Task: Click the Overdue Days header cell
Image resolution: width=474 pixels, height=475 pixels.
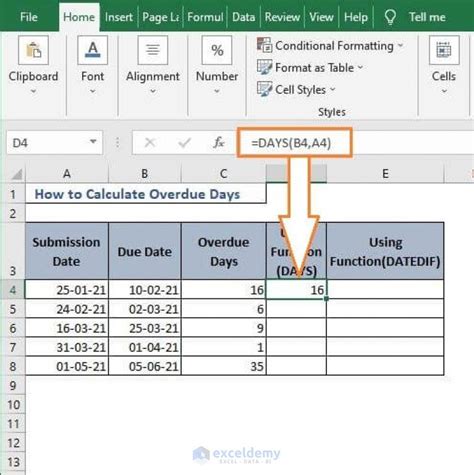Action: 224,251
